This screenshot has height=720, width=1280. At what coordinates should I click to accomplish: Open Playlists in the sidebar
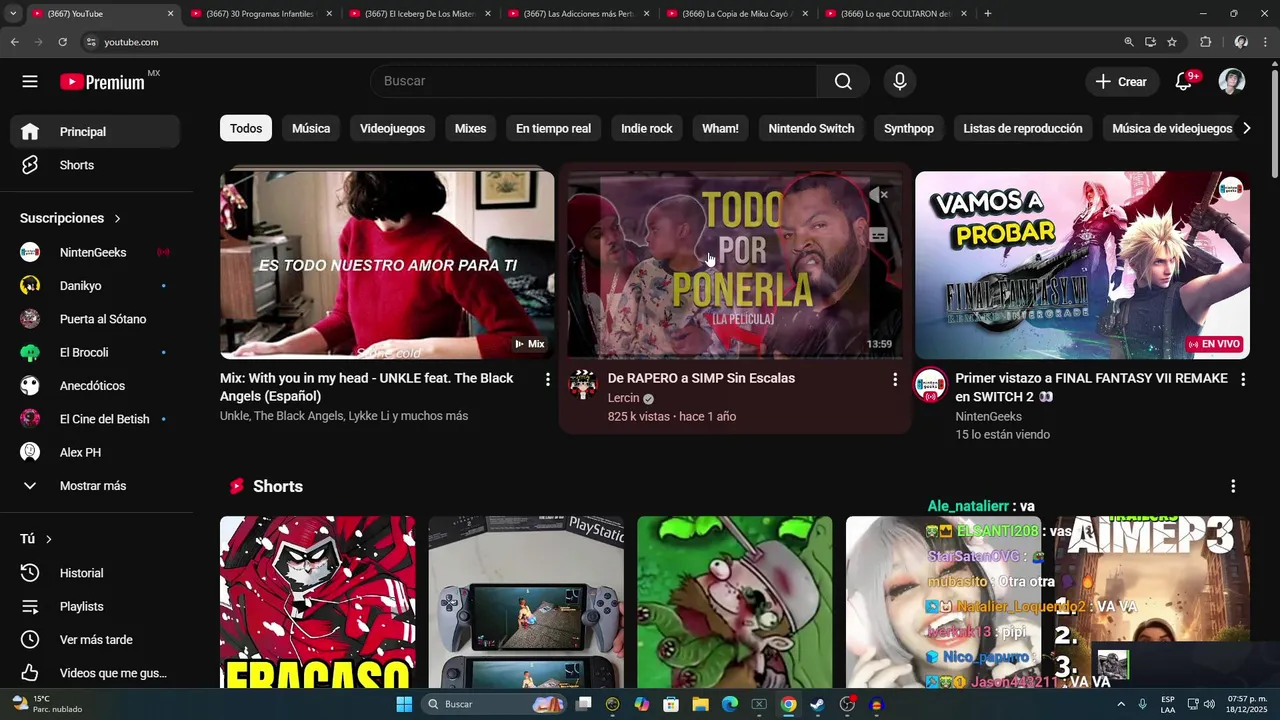(95, 606)
